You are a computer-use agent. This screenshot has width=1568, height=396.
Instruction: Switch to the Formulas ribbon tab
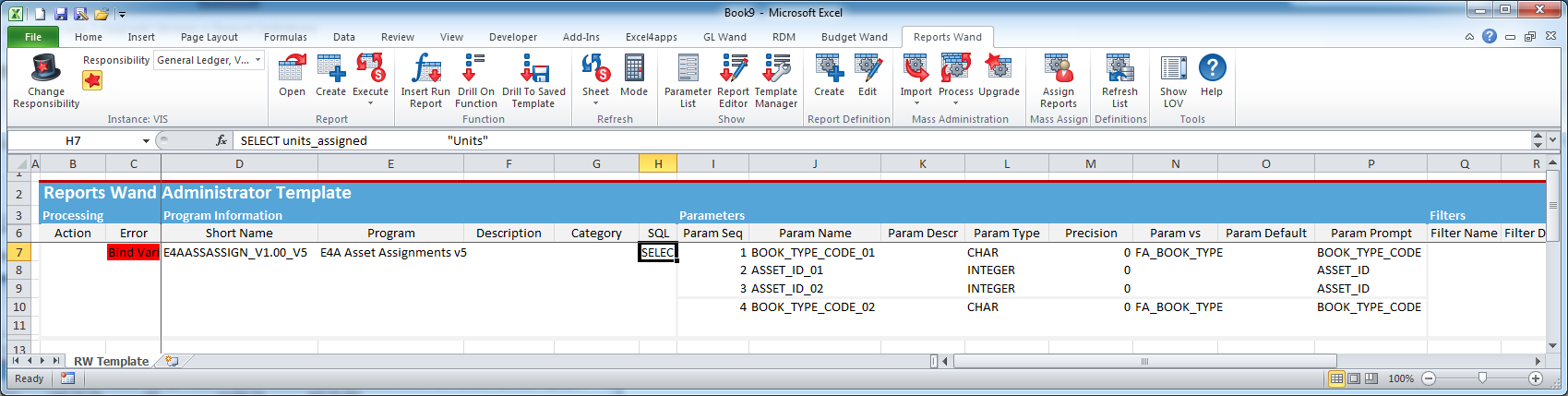285,37
